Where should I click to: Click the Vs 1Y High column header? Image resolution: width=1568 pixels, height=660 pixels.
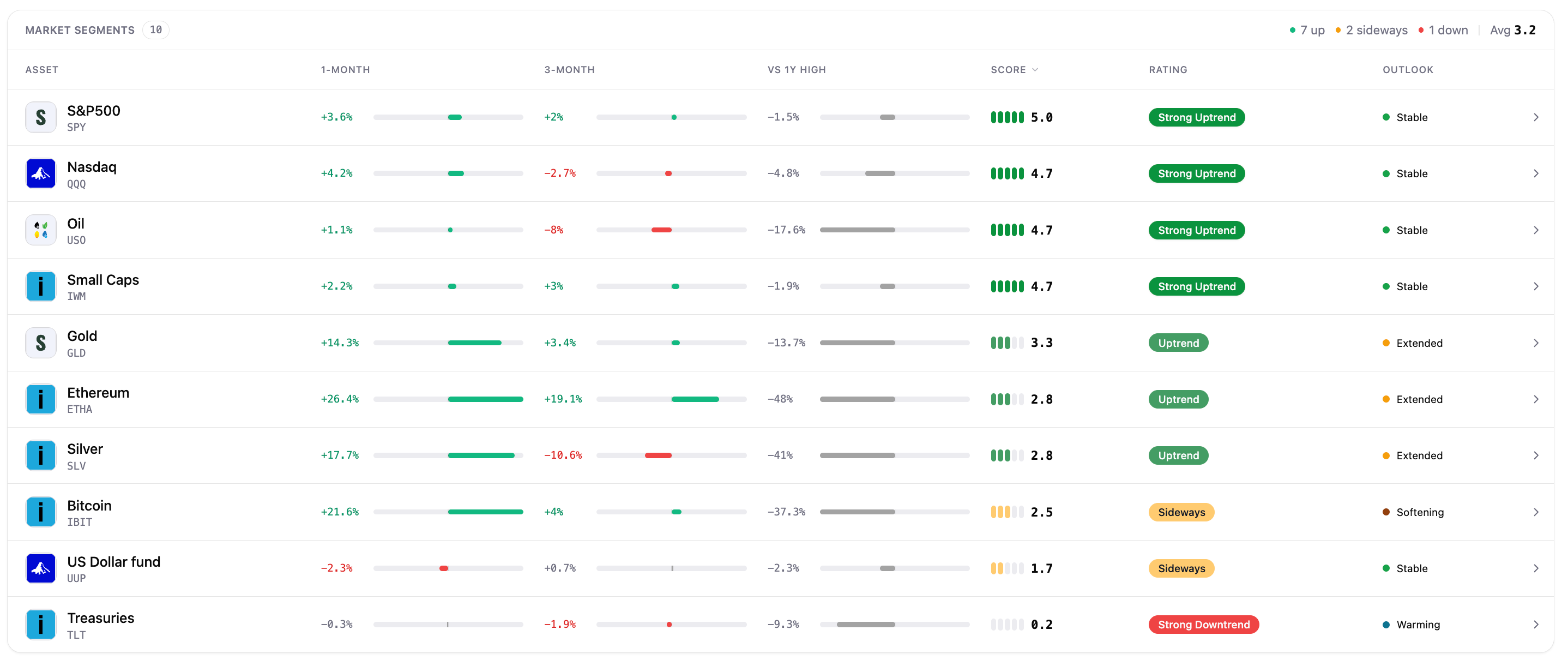(x=796, y=69)
